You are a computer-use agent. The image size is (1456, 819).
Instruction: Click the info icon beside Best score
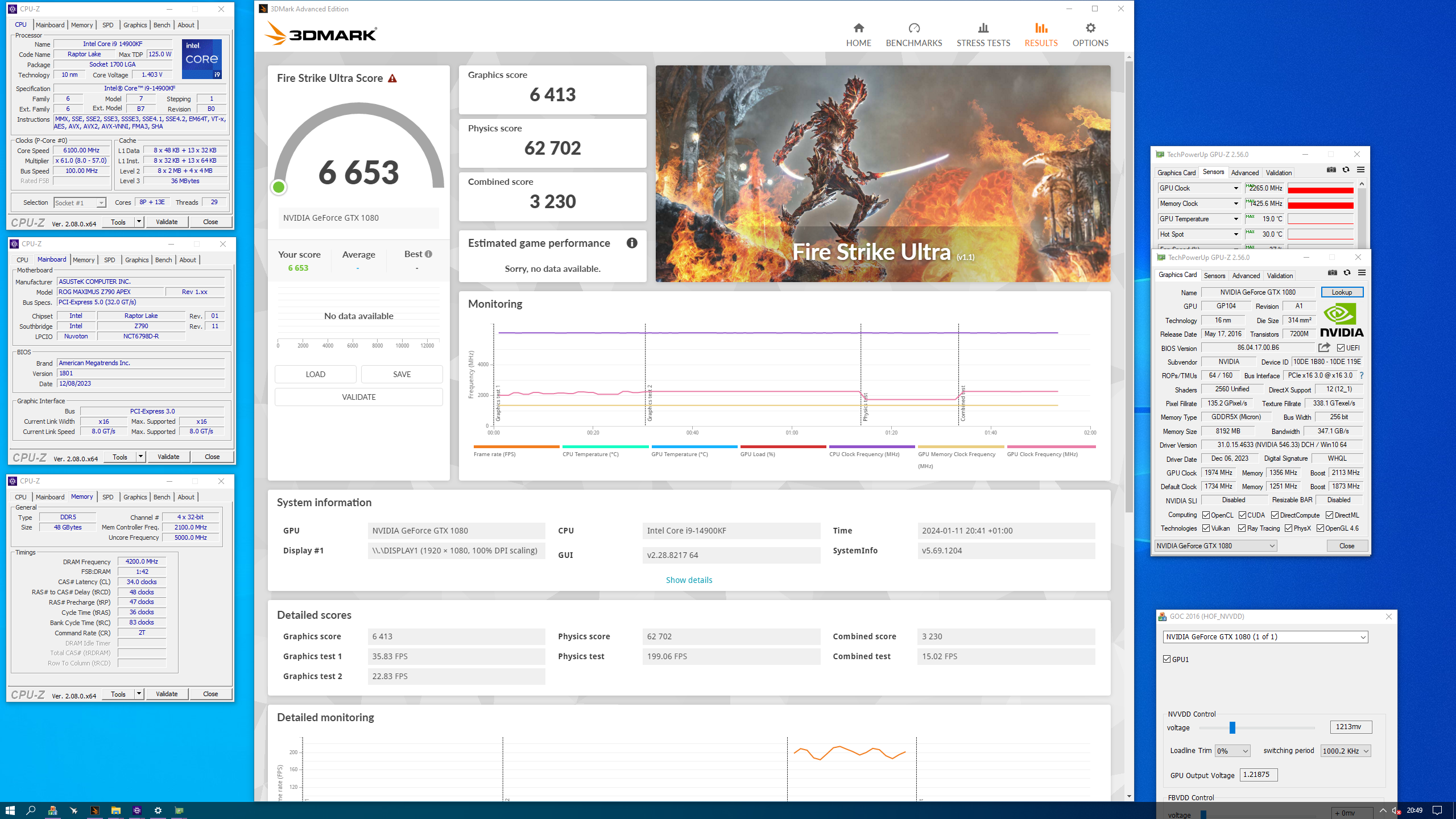coord(428,254)
